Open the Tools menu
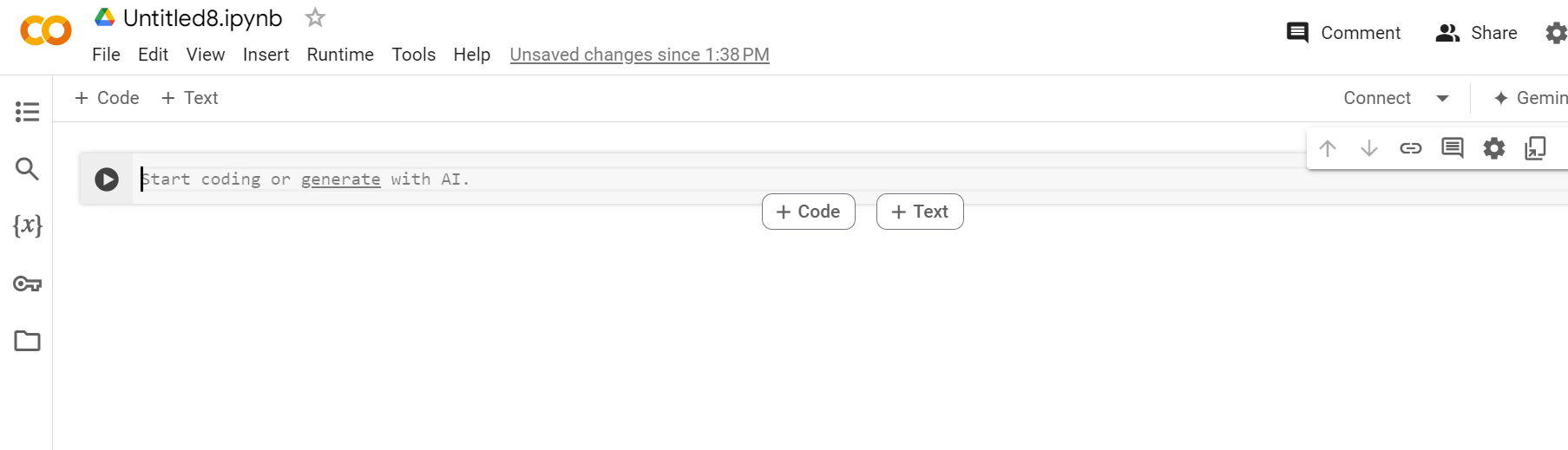Screen dimensions: 1568x450 click(413, 55)
